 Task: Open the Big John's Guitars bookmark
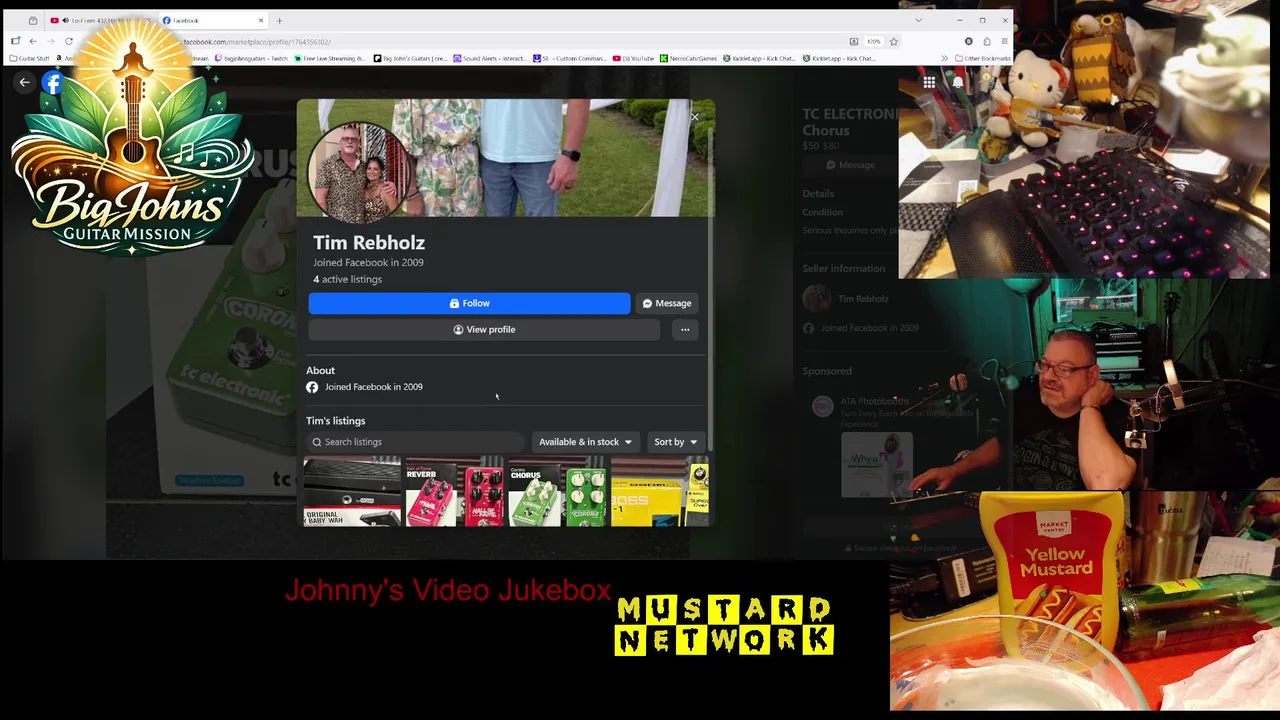[410, 58]
